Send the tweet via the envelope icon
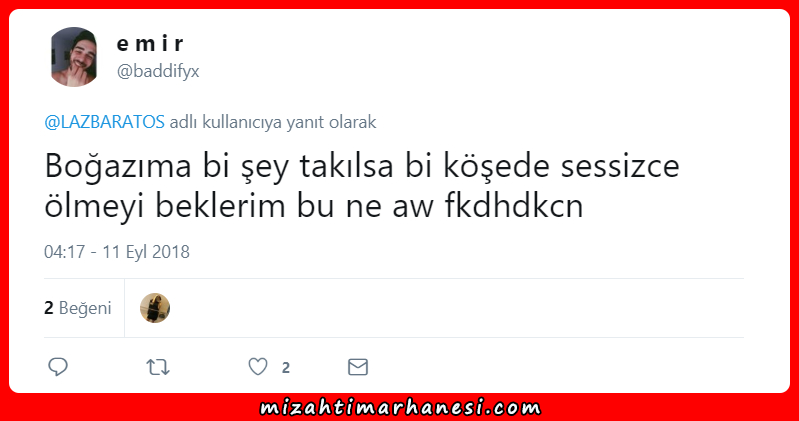Image resolution: width=799 pixels, height=421 pixels. [x=358, y=367]
